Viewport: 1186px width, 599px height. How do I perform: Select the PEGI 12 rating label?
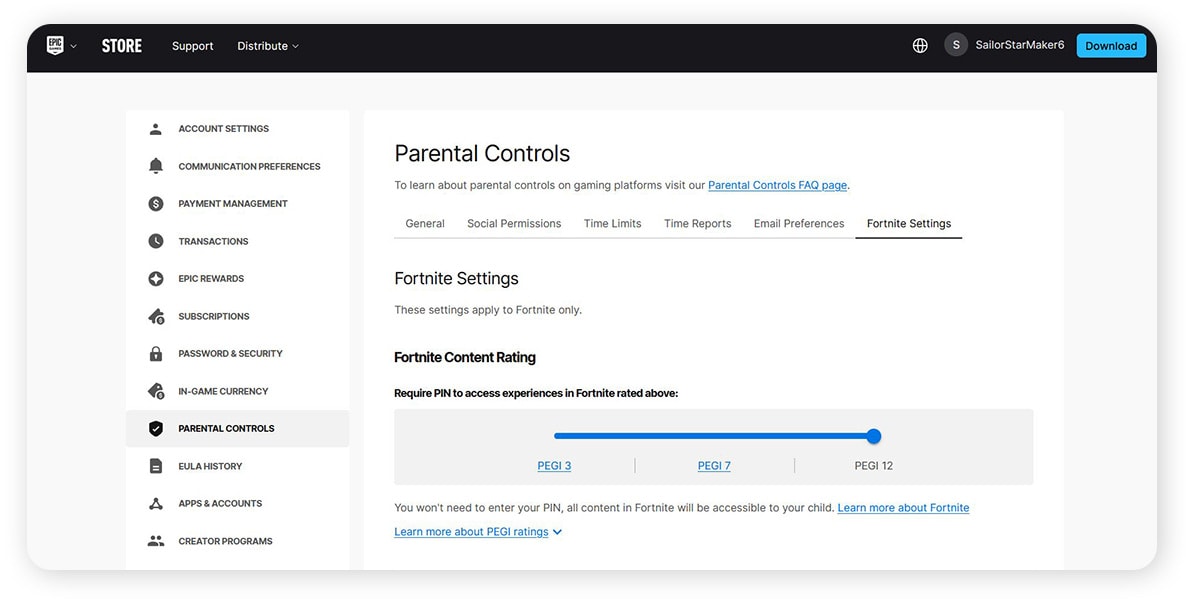(x=874, y=466)
